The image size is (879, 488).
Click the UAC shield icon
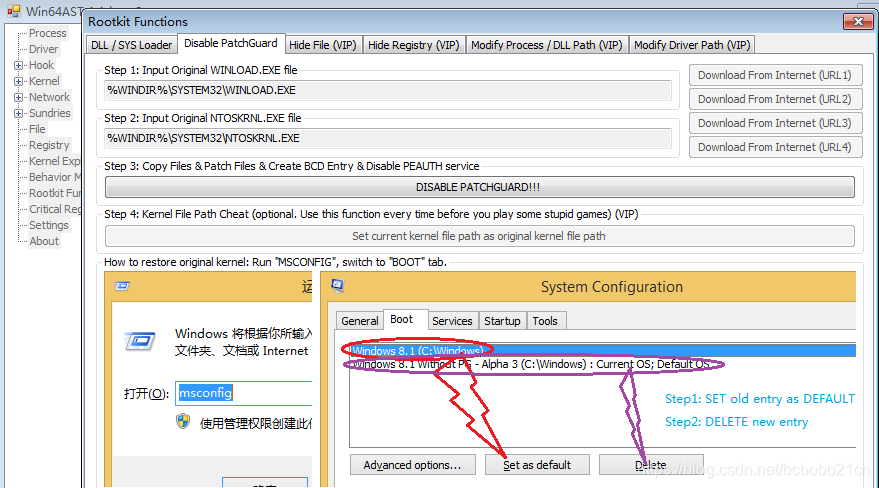point(183,421)
